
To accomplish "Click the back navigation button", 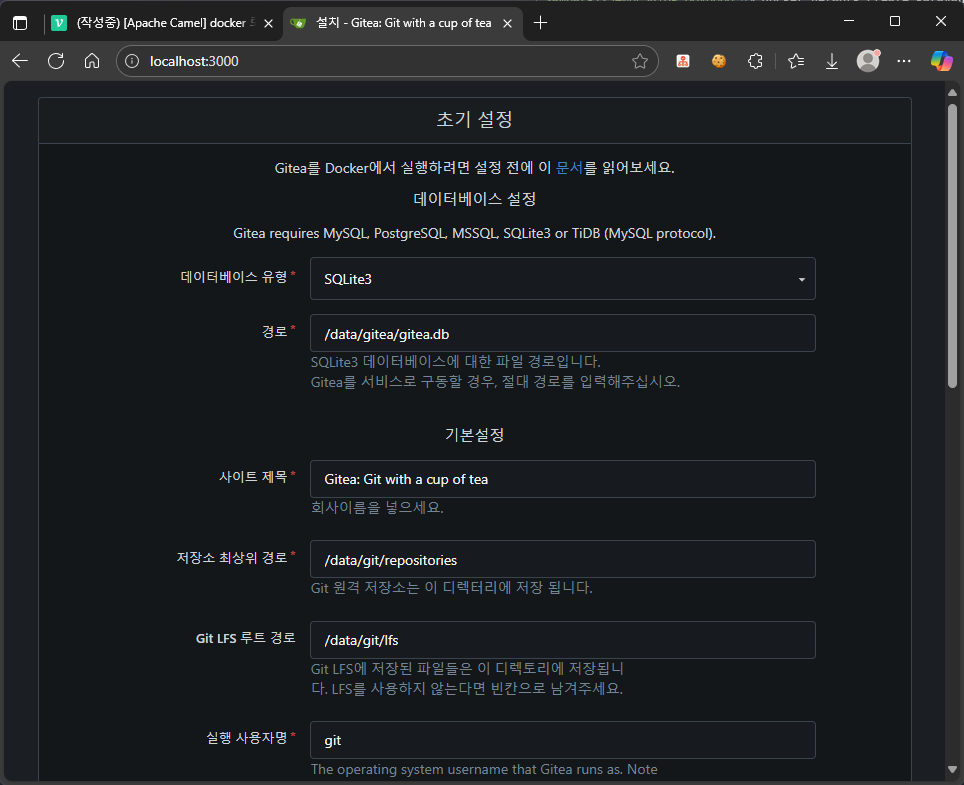I will point(20,61).
